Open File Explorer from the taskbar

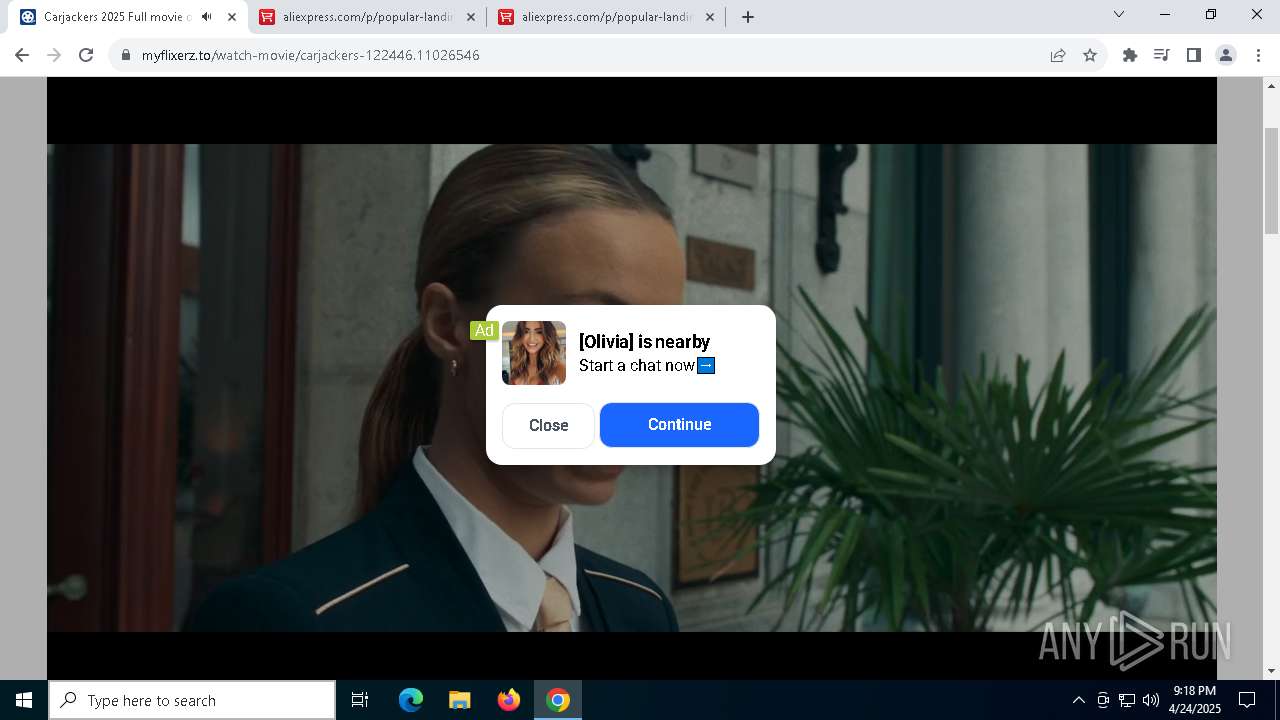459,700
